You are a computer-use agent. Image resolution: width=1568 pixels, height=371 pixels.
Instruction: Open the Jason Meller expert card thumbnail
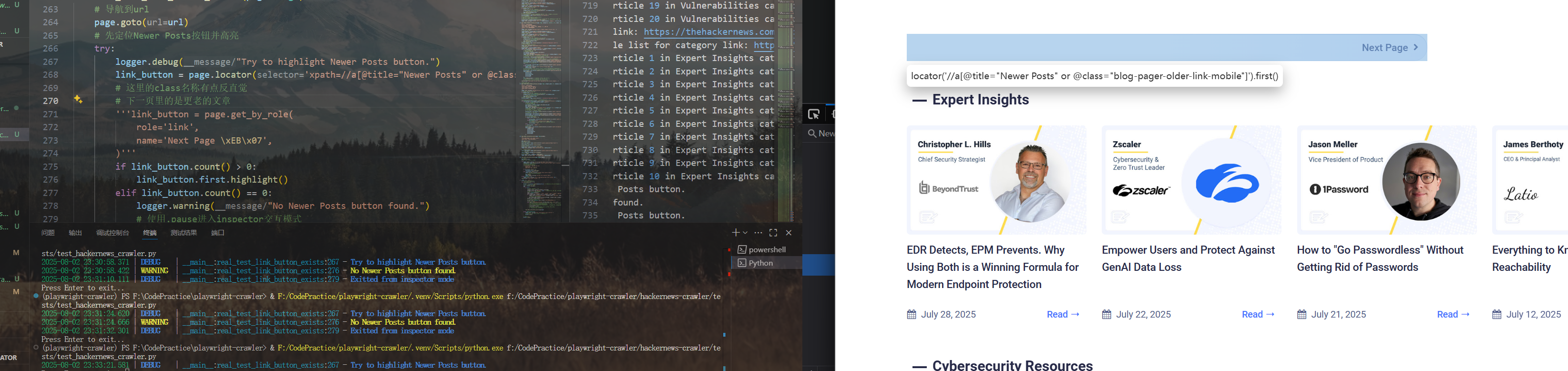(x=1387, y=180)
